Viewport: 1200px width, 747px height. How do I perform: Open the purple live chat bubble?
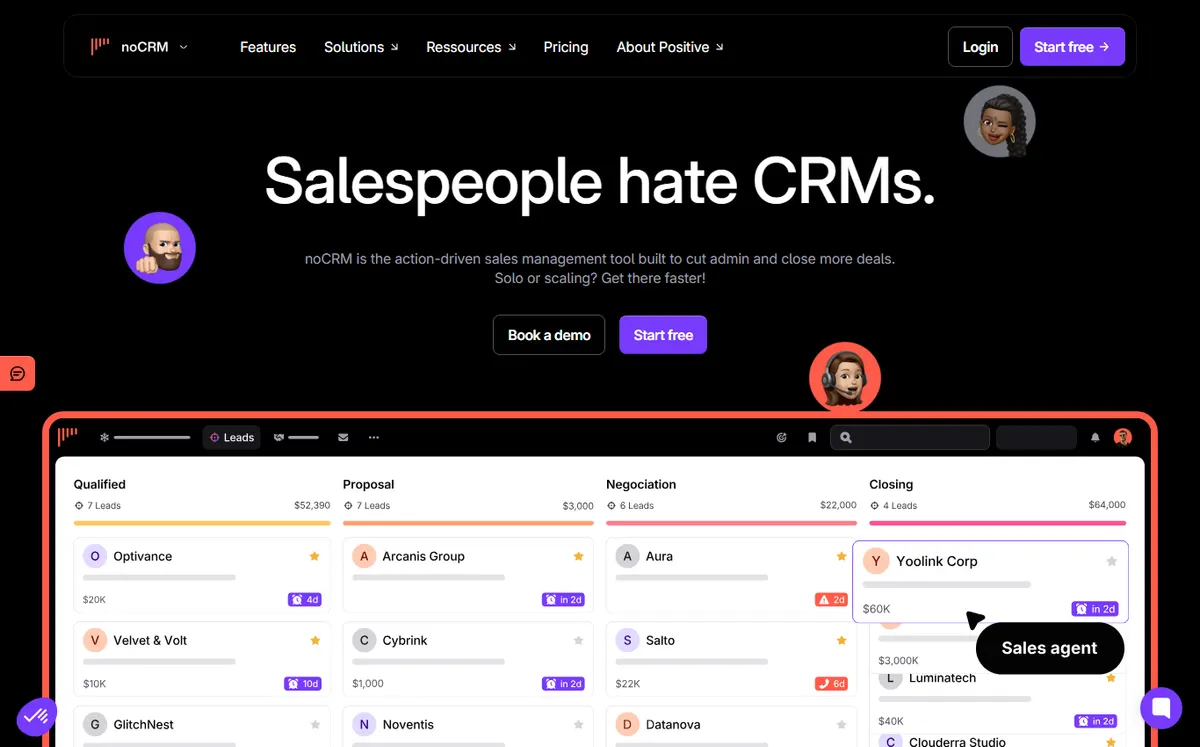coord(1161,707)
